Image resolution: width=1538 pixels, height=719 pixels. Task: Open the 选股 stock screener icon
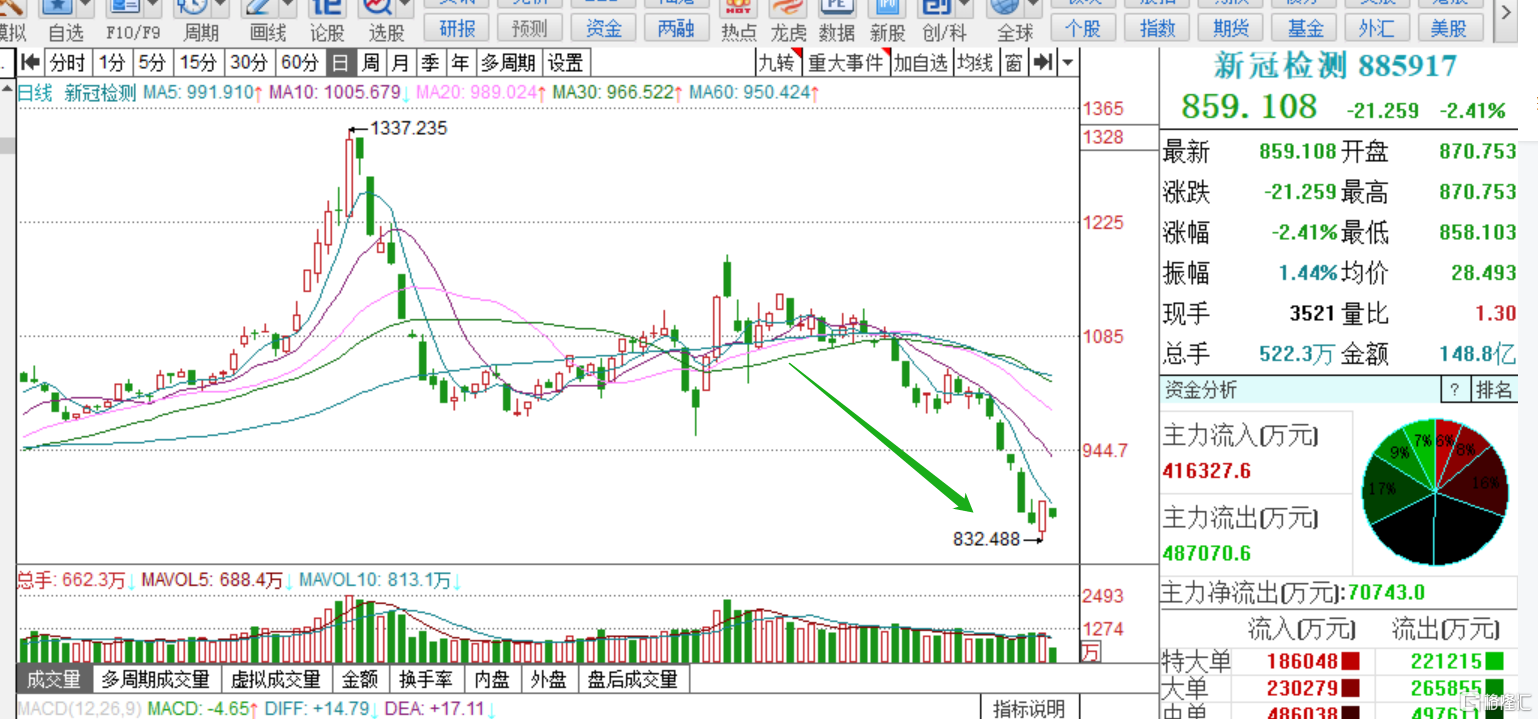379,6
